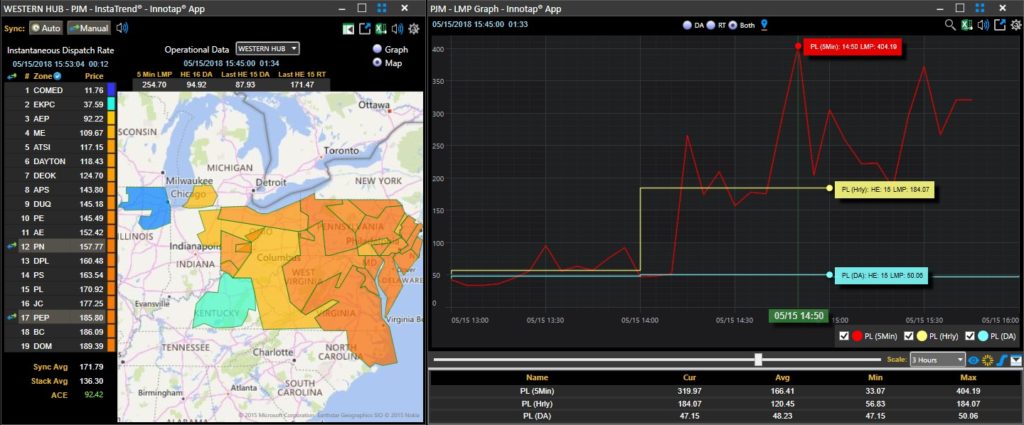Viewport: 1024px width, 425px height.
Task: Select the PL (Hrly) table row
Action: 726,404
